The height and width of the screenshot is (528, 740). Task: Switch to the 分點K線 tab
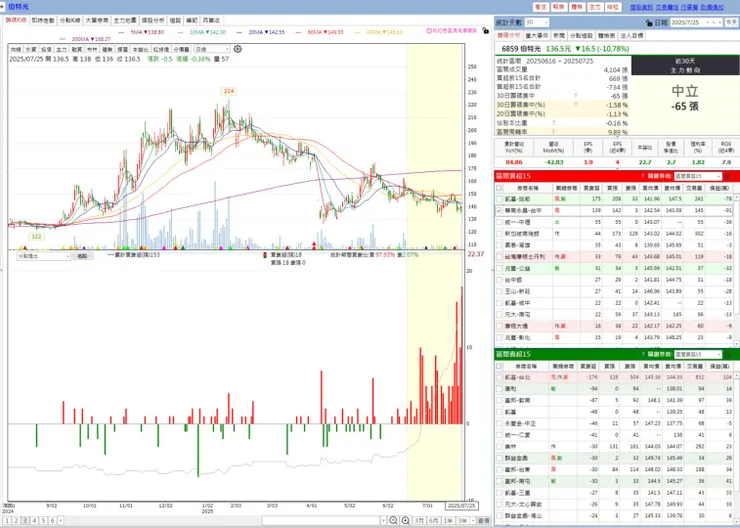[x=70, y=20]
